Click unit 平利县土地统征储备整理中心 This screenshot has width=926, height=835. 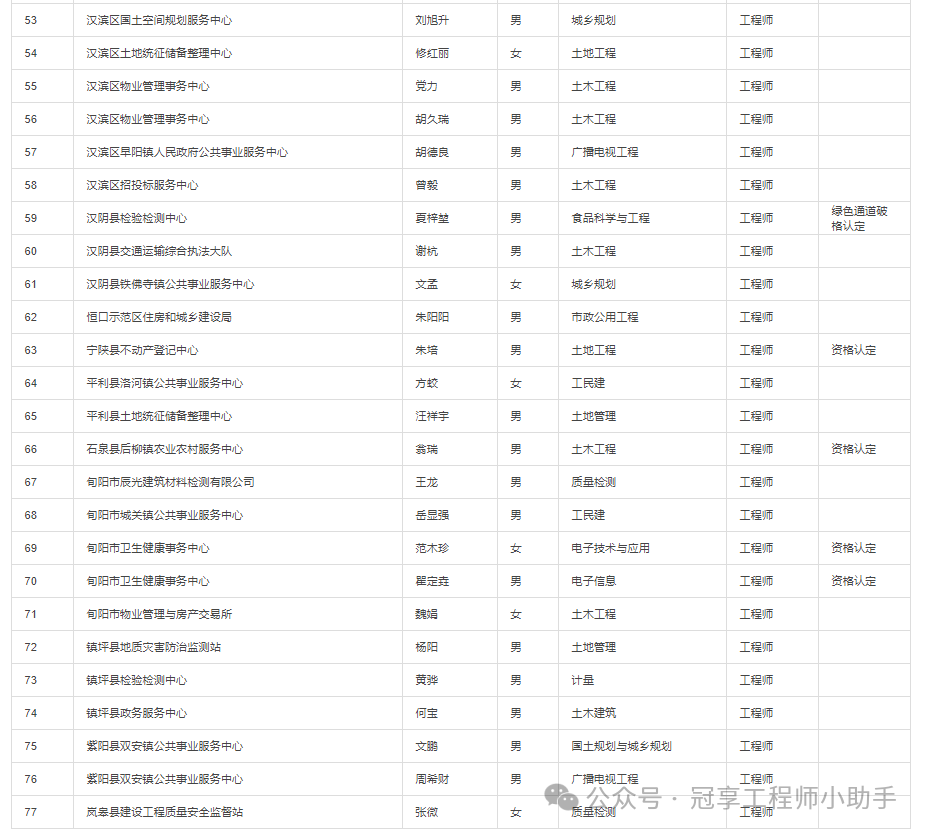point(159,417)
